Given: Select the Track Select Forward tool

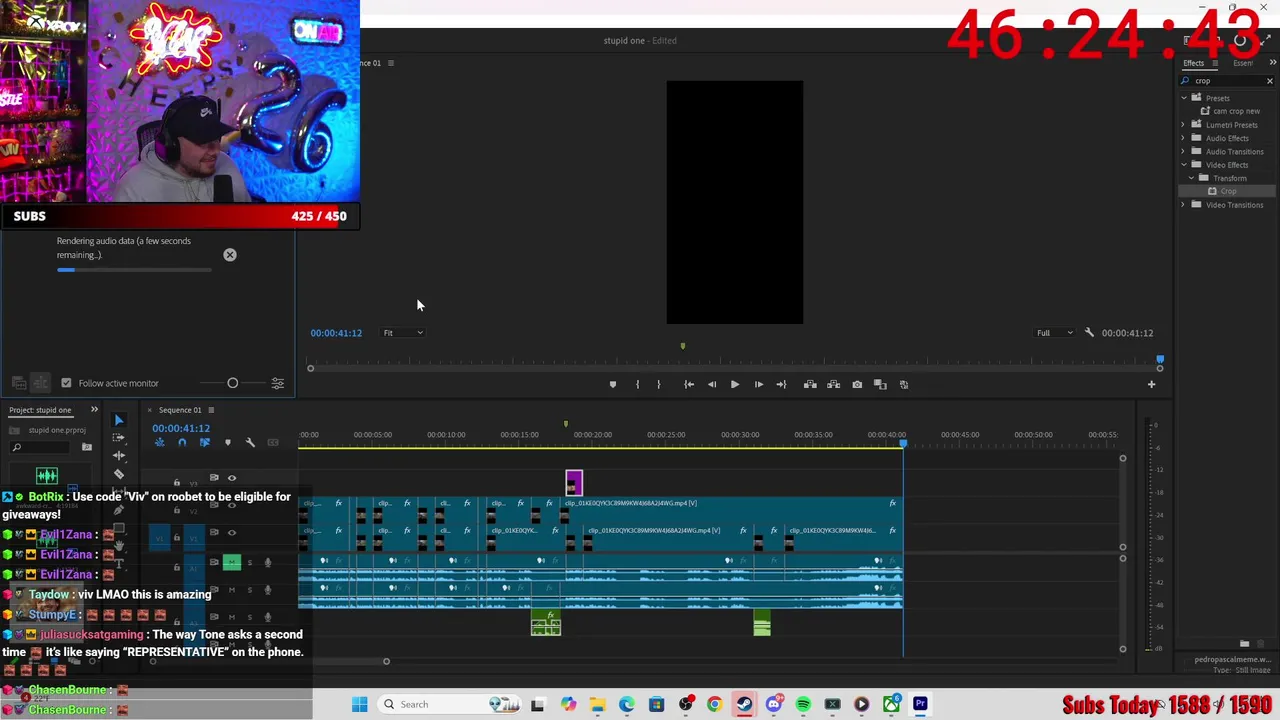Looking at the screenshot, I should [x=119, y=438].
